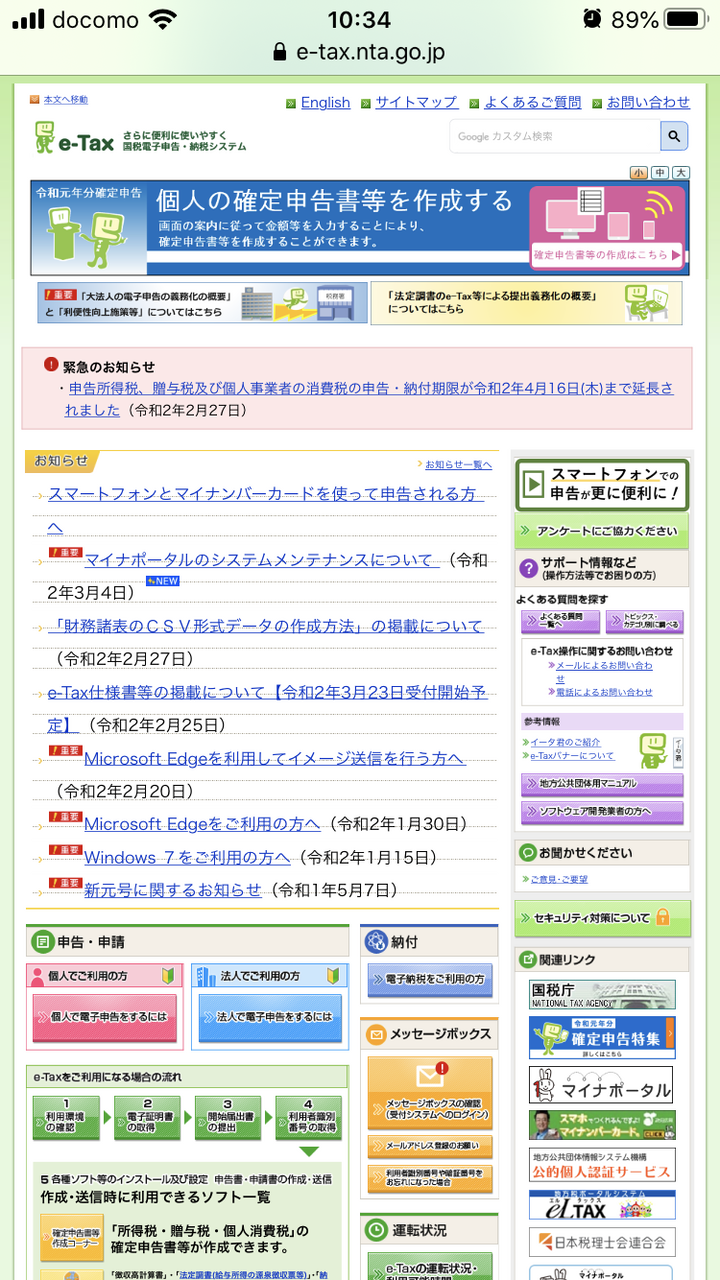Open 地方公共団体用マニュアル button

pos(602,783)
